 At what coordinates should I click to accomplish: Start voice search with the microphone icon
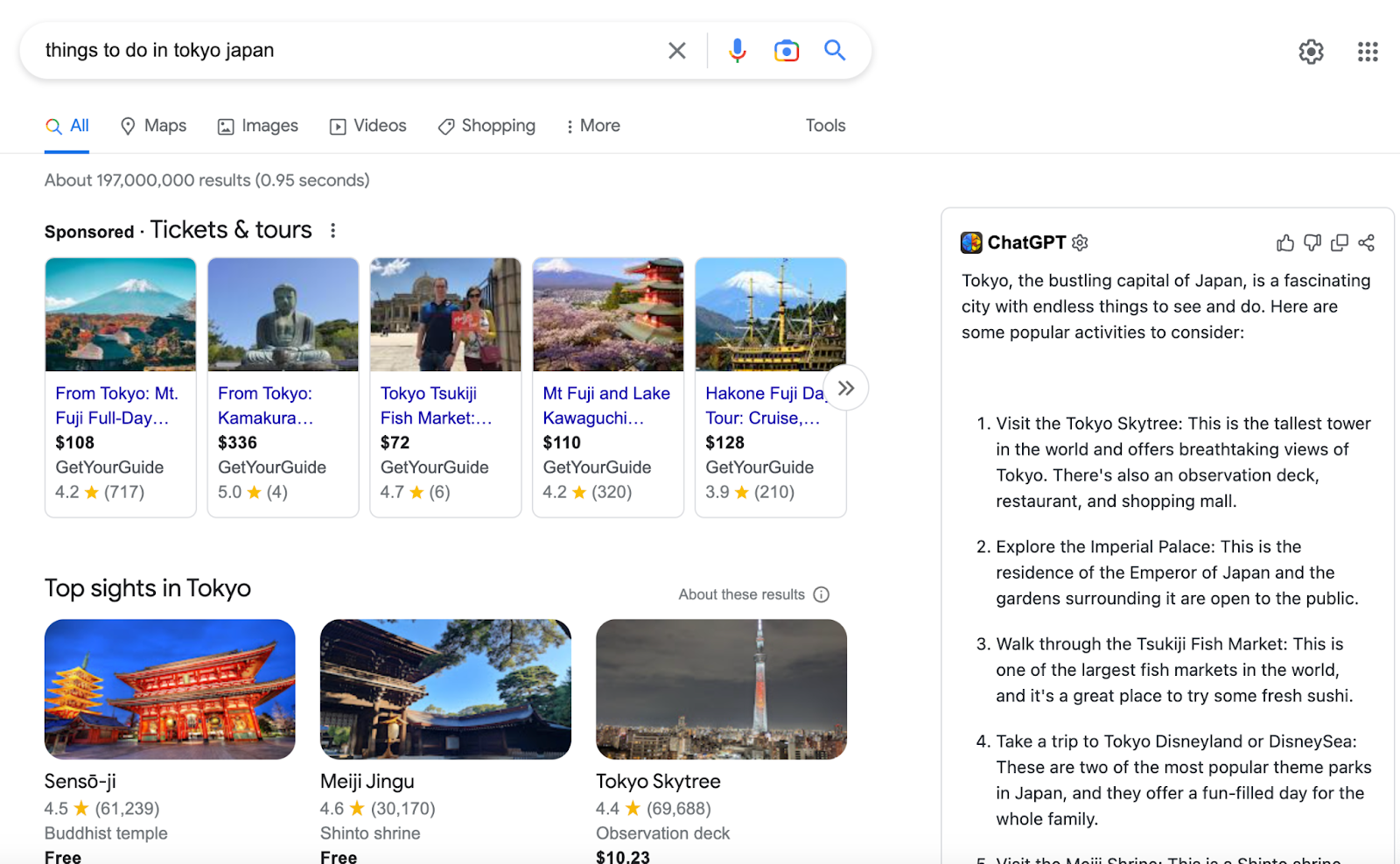[738, 51]
